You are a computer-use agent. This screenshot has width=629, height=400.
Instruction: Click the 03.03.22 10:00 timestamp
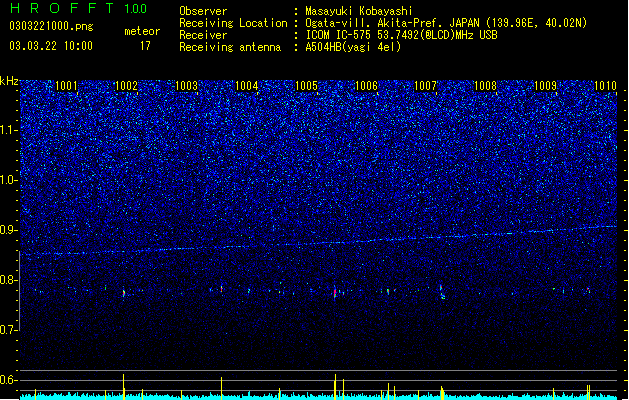click(x=51, y=46)
